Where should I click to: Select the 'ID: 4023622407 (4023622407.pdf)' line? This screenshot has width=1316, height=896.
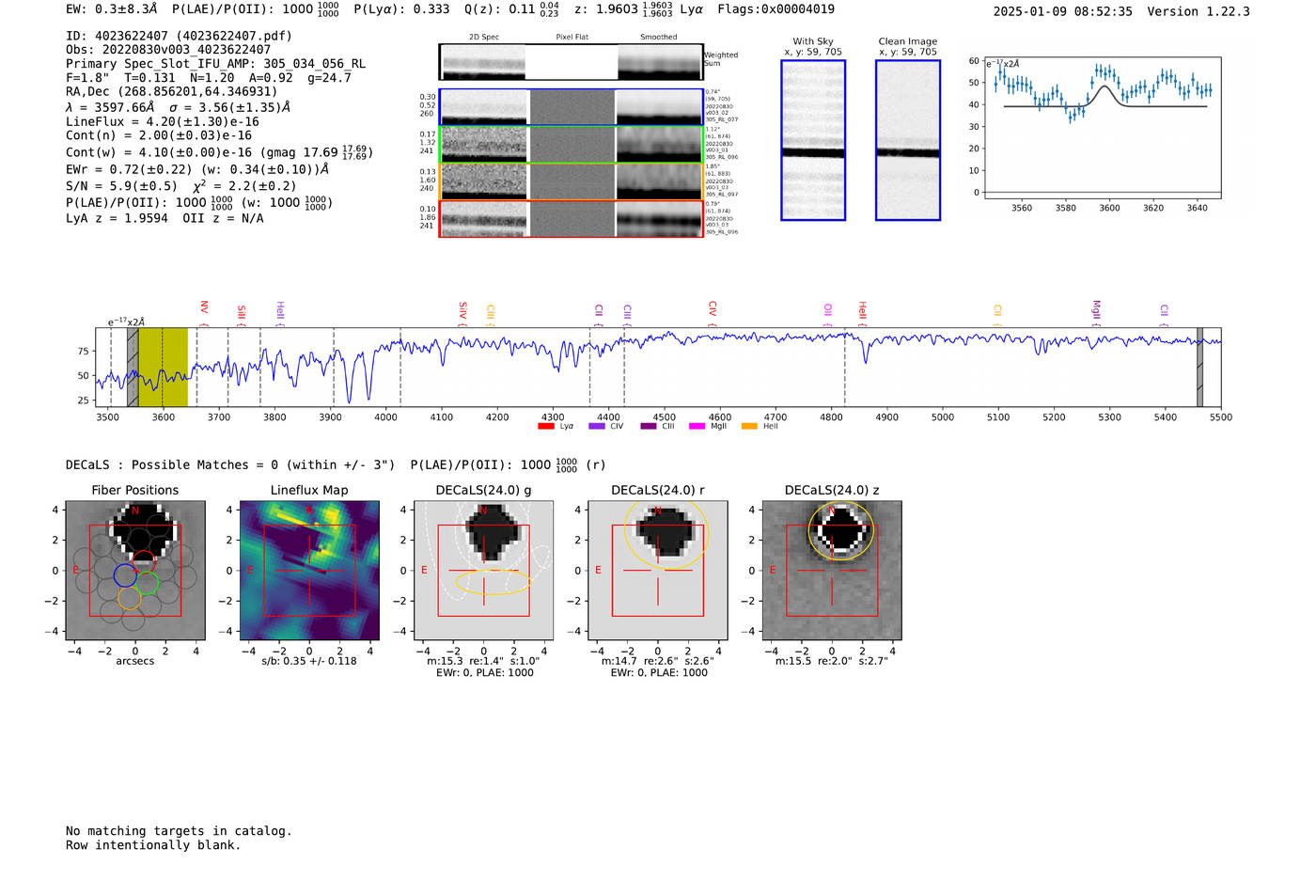179,36
